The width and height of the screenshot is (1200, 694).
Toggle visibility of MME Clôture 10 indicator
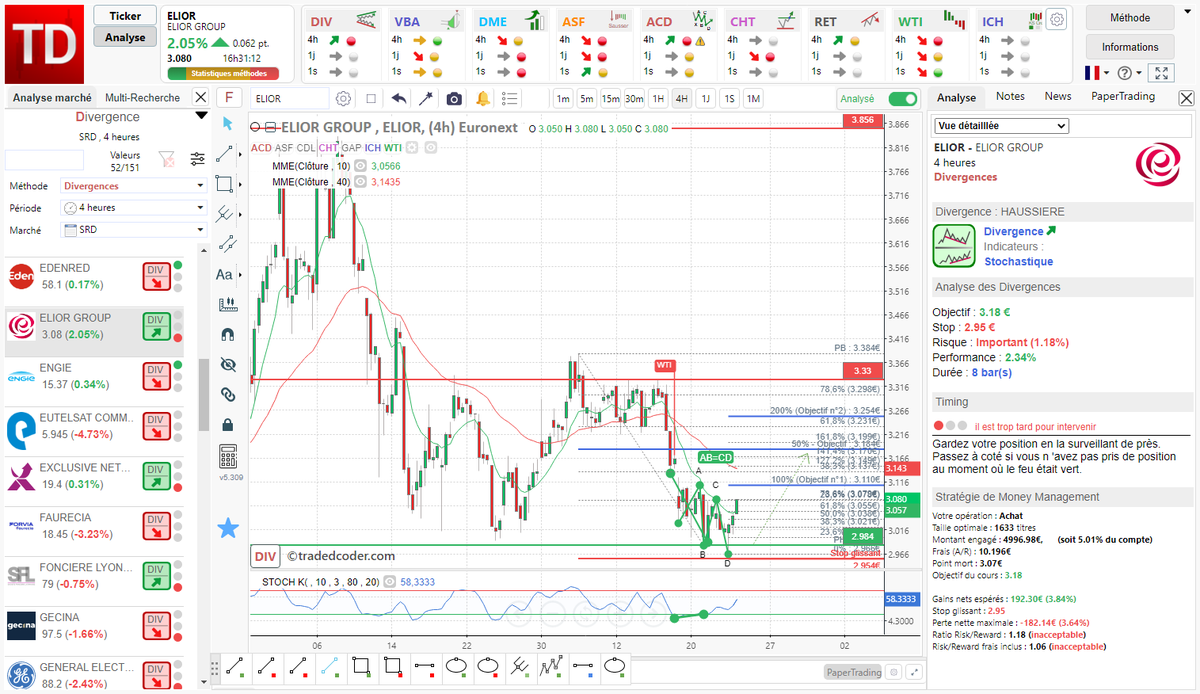pos(360,166)
